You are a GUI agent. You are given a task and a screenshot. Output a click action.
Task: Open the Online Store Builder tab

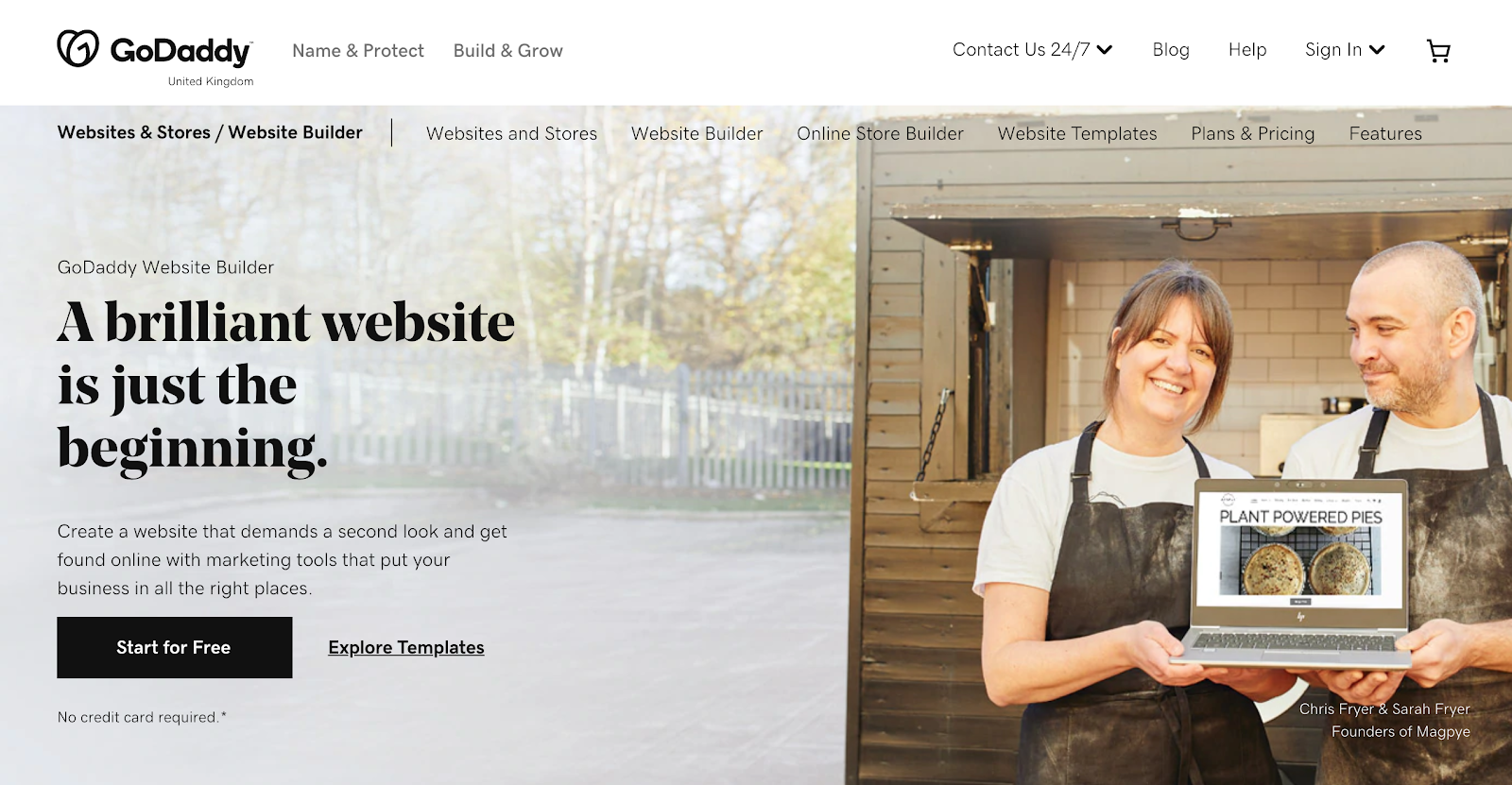click(x=880, y=133)
